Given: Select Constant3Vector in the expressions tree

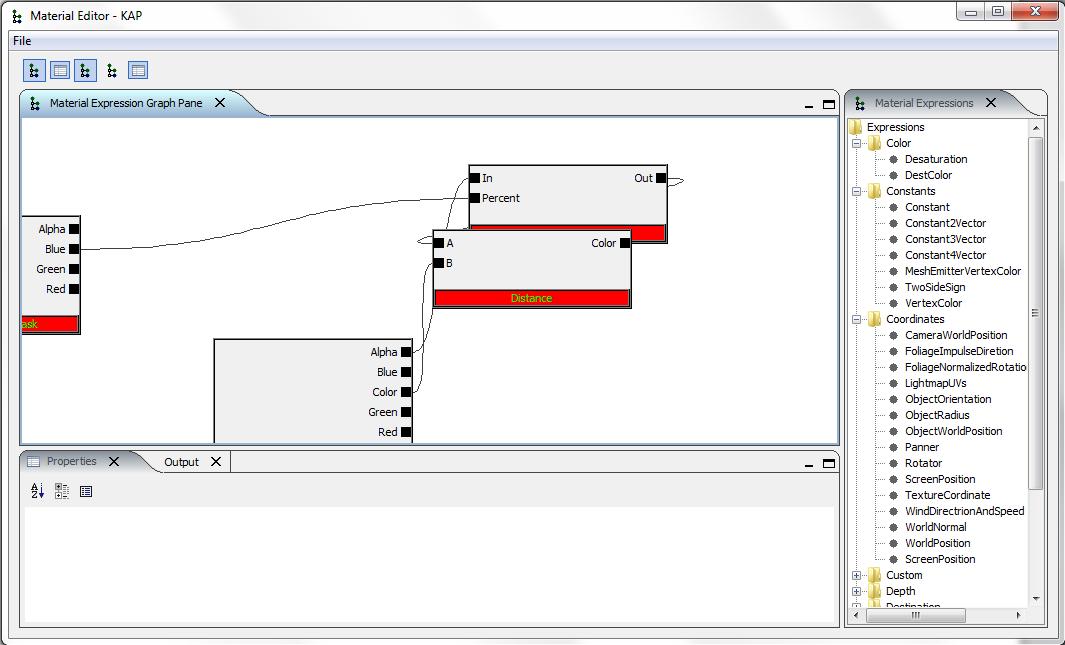Looking at the screenshot, I should coord(945,239).
